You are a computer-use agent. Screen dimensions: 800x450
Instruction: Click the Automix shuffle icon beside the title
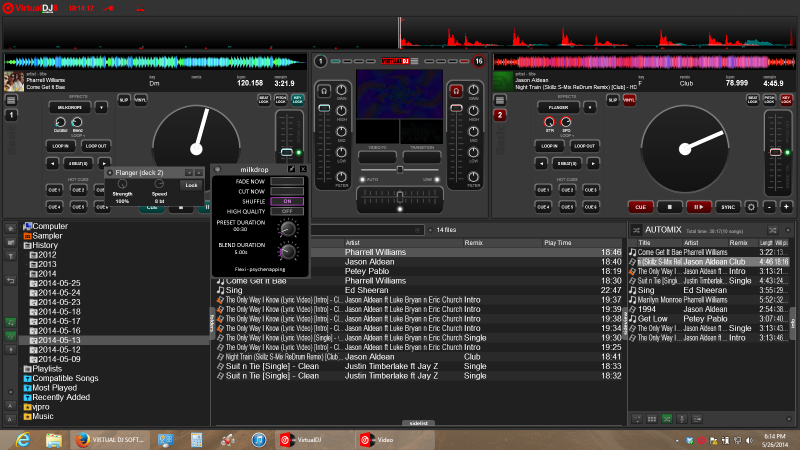click(x=636, y=230)
